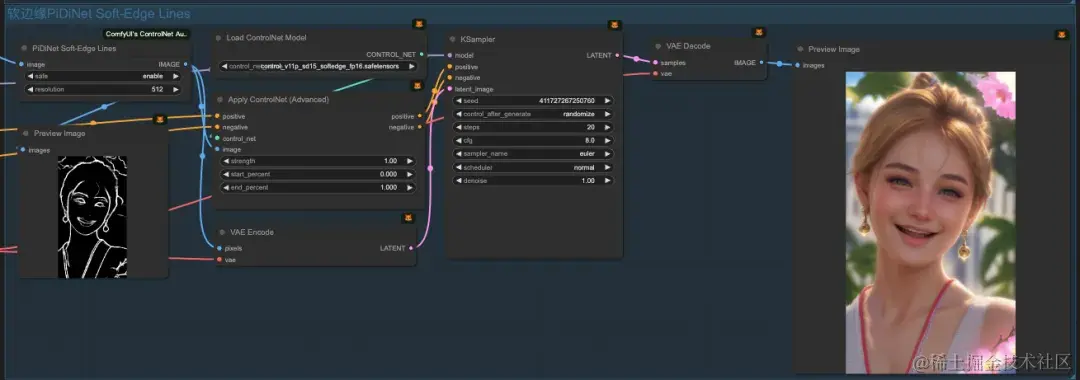The width and height of the screenshot is (1080, 380).
Task: Click the generated portrait preview image
Action: [931, 222]
